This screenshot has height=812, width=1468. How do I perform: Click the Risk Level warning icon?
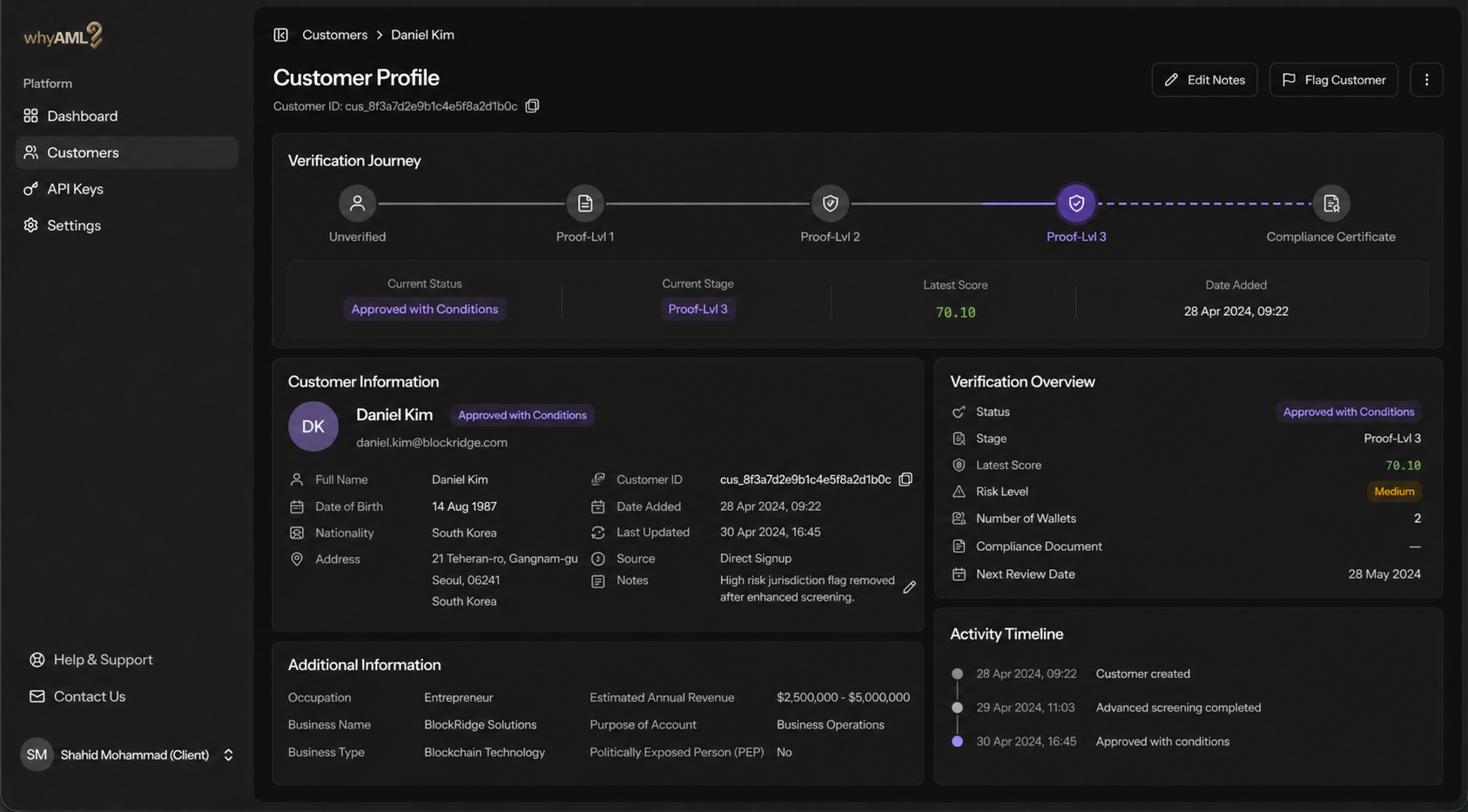coord(959,492)
